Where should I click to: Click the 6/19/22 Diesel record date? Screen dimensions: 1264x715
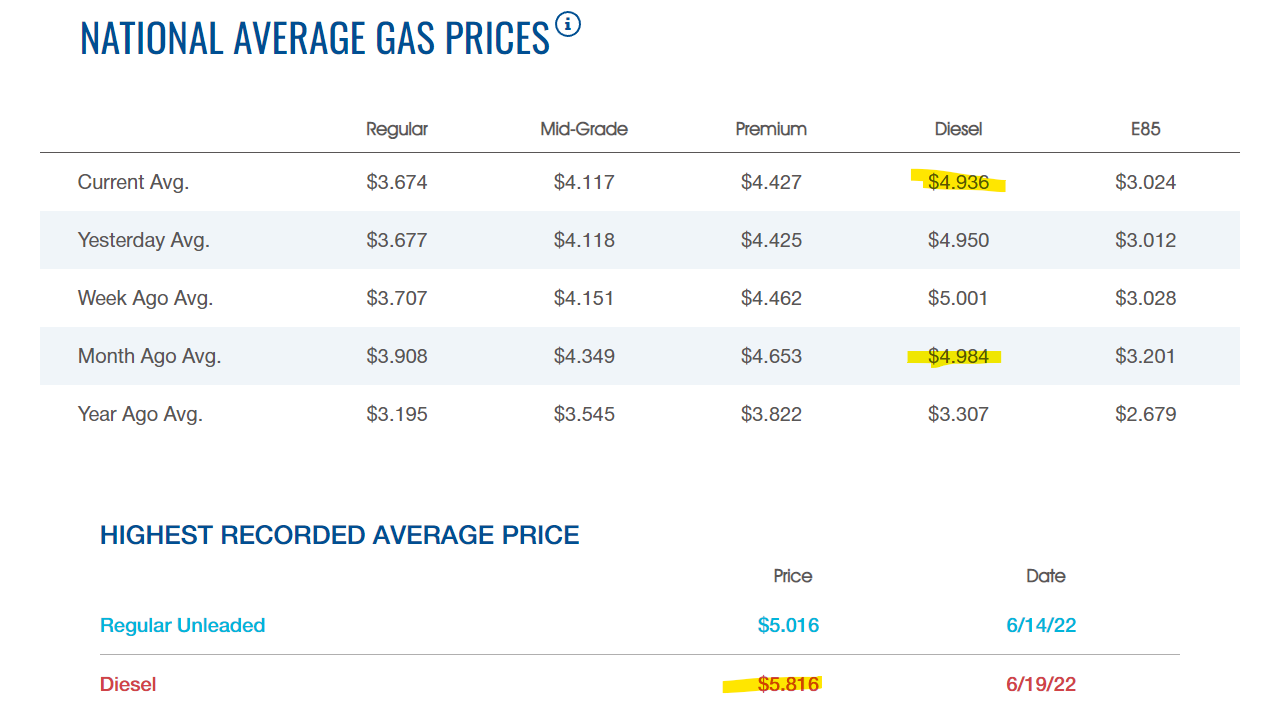1041,685
